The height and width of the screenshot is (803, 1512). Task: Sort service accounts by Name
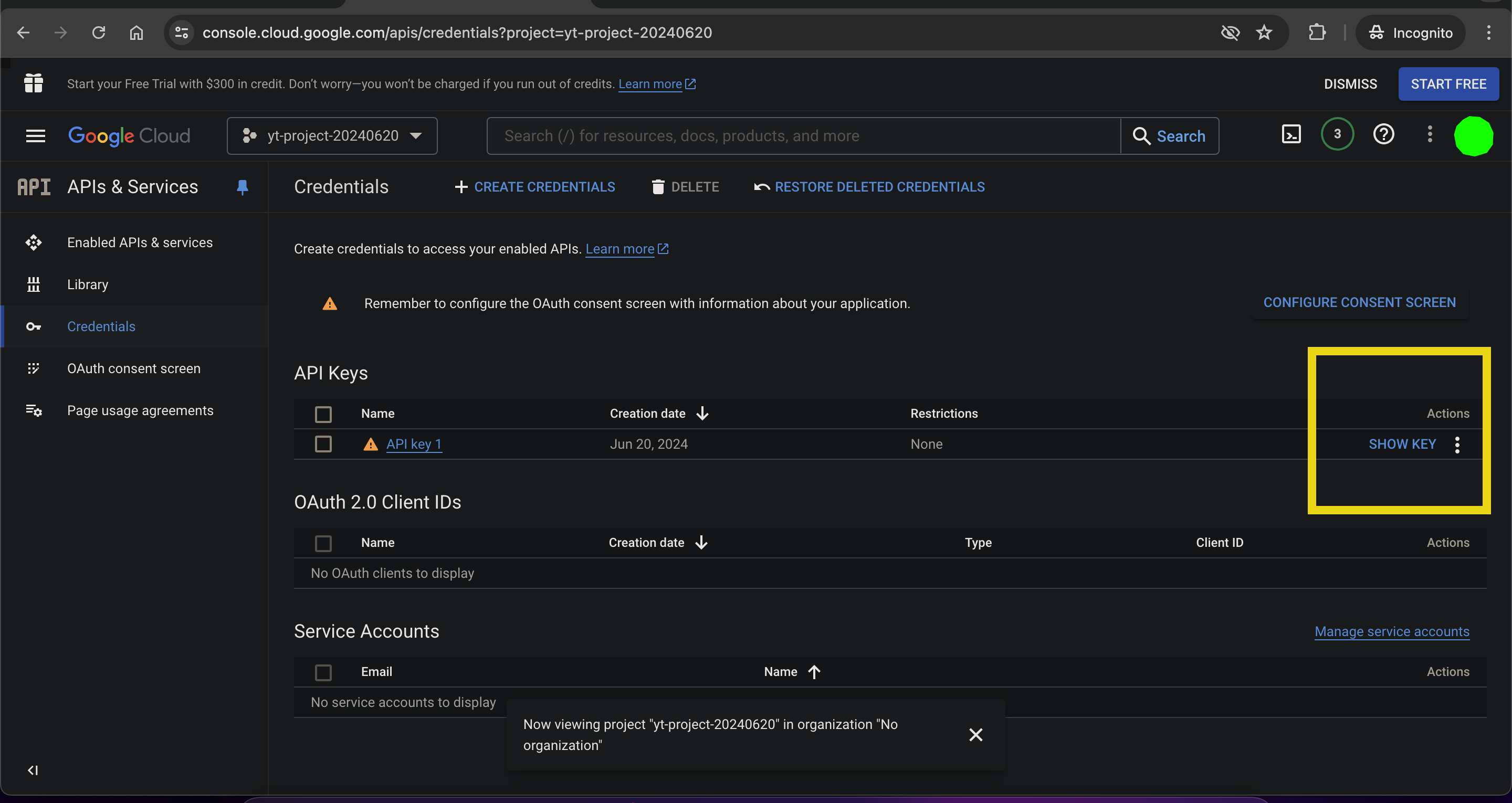click(x=792, y=672)
